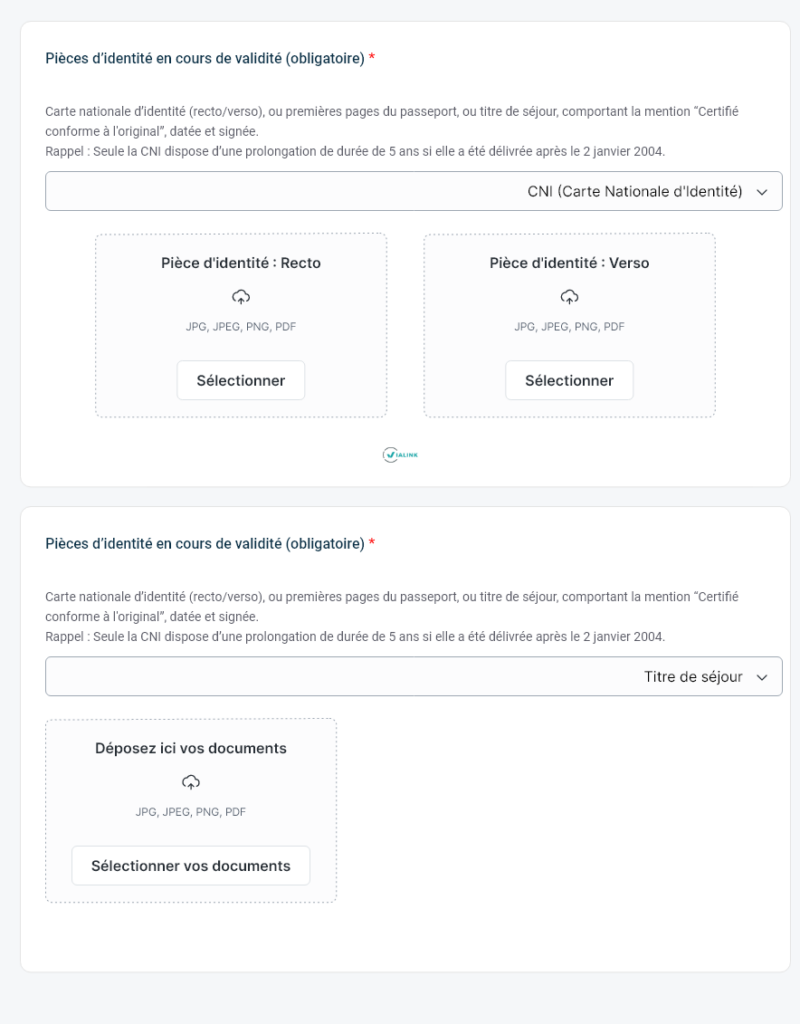Expand the Titre de séjour chevron arrow
Screen dimensions: 800x1024
(x=762, y=677)
